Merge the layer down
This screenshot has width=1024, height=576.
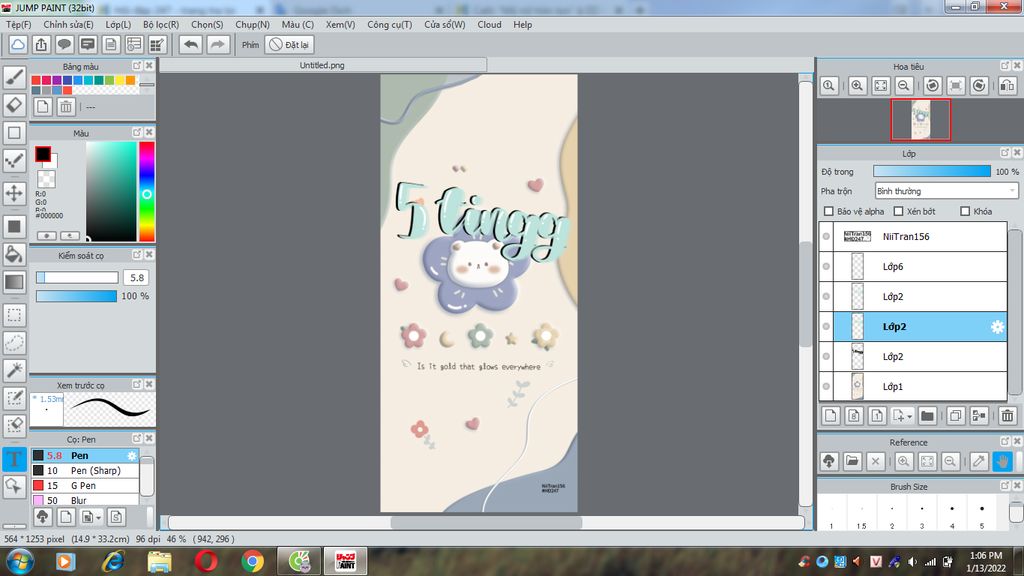click(979, 415)
